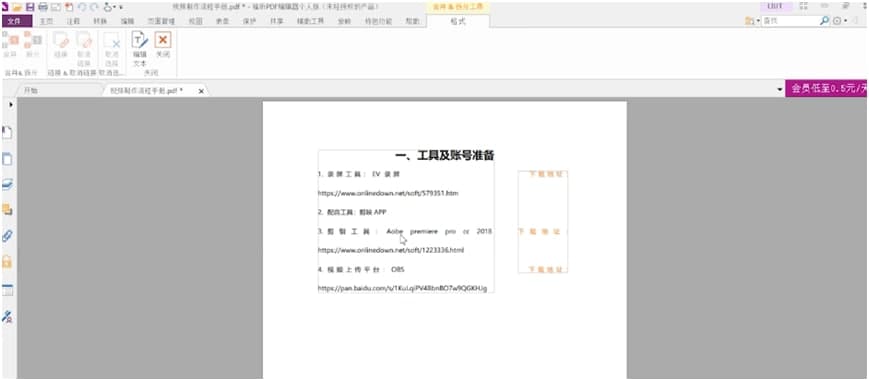The image size is (869, 381).
Task: Click the heading 一、工具及账号准备
Action: coord(444,156)
